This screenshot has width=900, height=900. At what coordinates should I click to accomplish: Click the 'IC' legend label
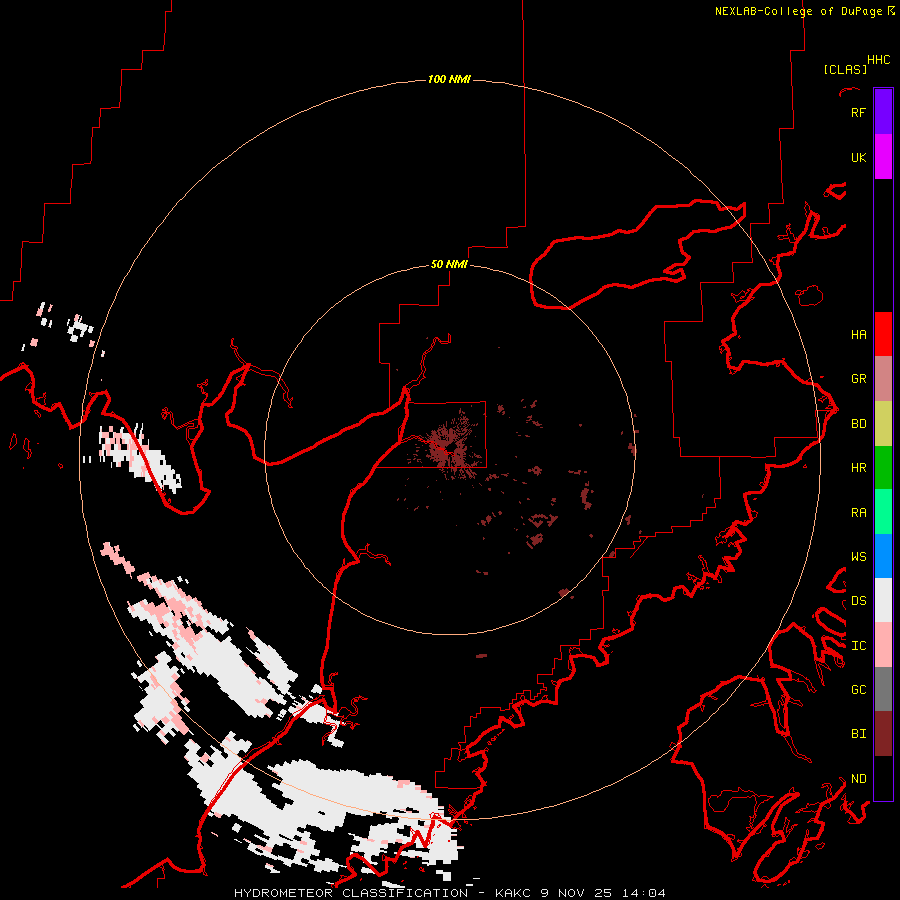[858, 645]
